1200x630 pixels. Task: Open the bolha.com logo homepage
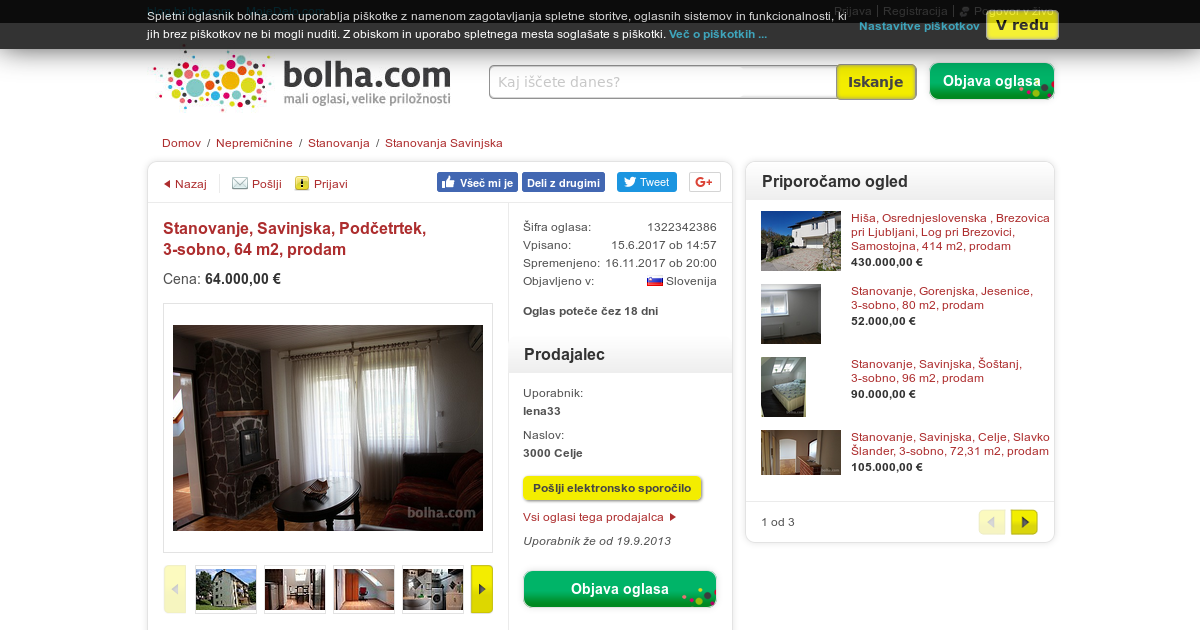point(303,81)
